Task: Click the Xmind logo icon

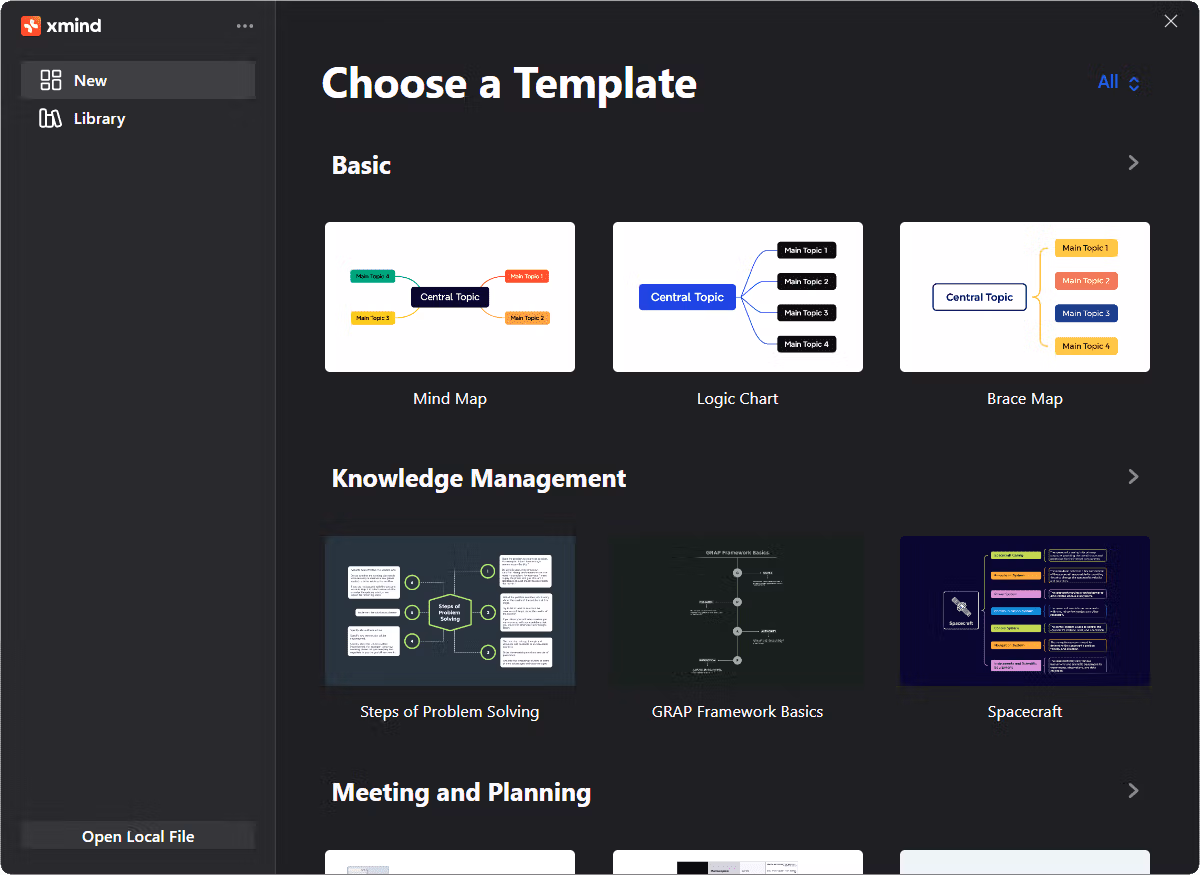Action: pos(31,26)
